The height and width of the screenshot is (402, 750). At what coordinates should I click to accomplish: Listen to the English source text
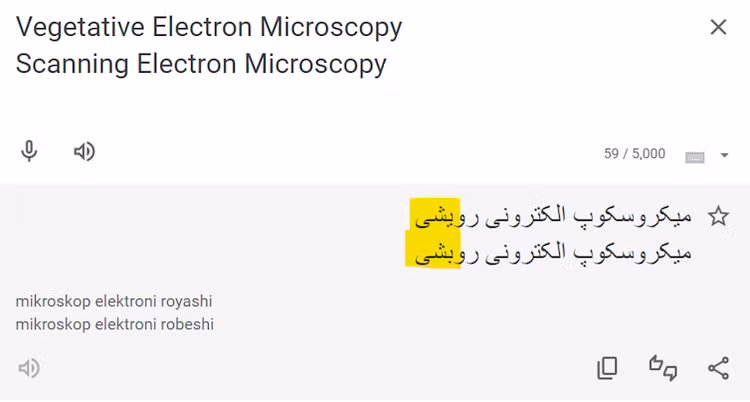pos(85,152)
